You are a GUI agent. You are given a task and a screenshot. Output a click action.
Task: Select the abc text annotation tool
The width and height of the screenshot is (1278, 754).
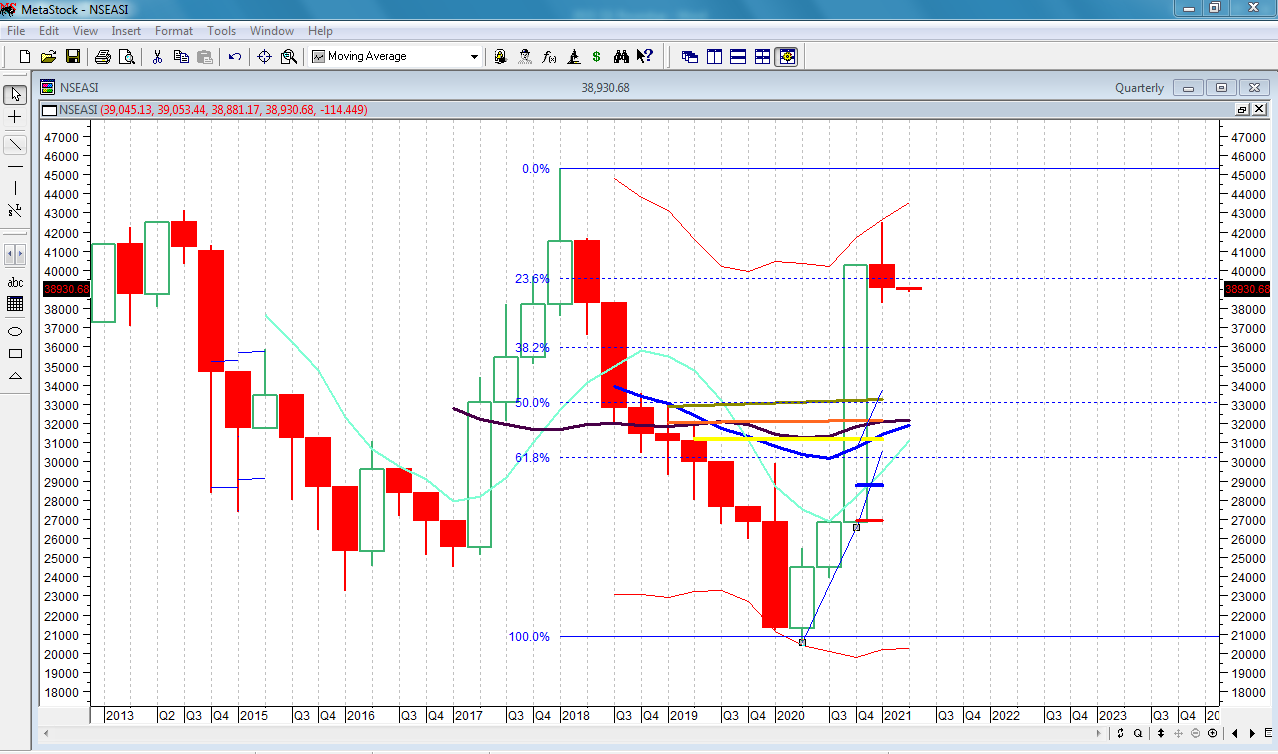coord(15,282)
